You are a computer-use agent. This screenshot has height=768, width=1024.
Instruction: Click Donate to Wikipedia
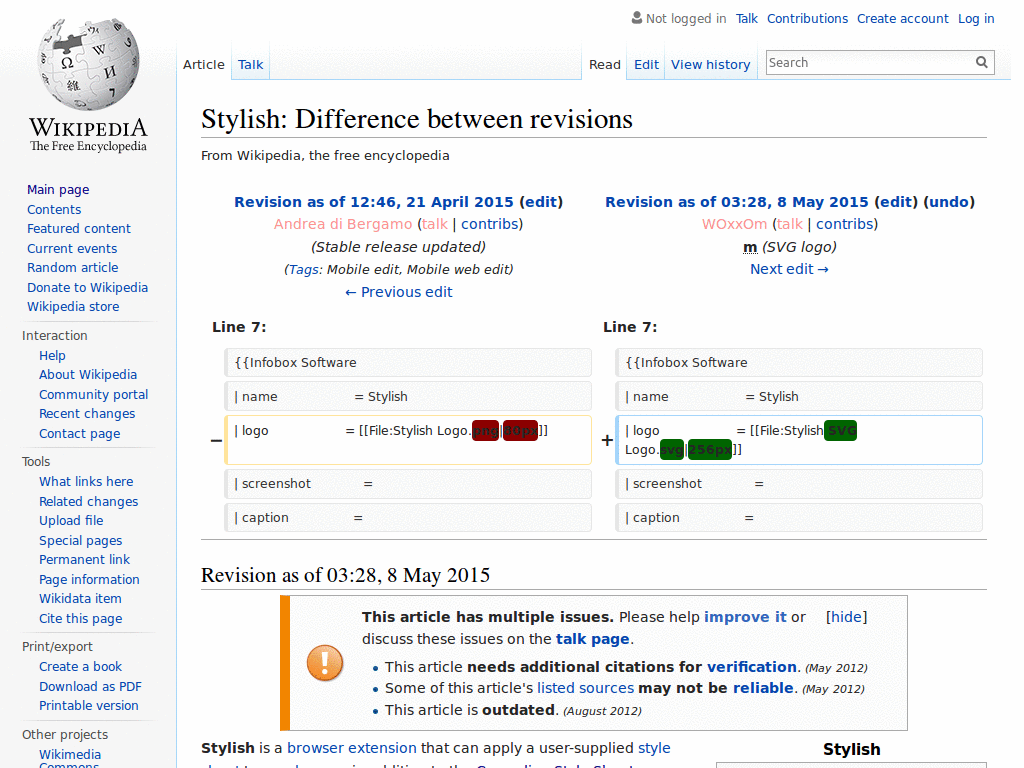coord(88,287)
